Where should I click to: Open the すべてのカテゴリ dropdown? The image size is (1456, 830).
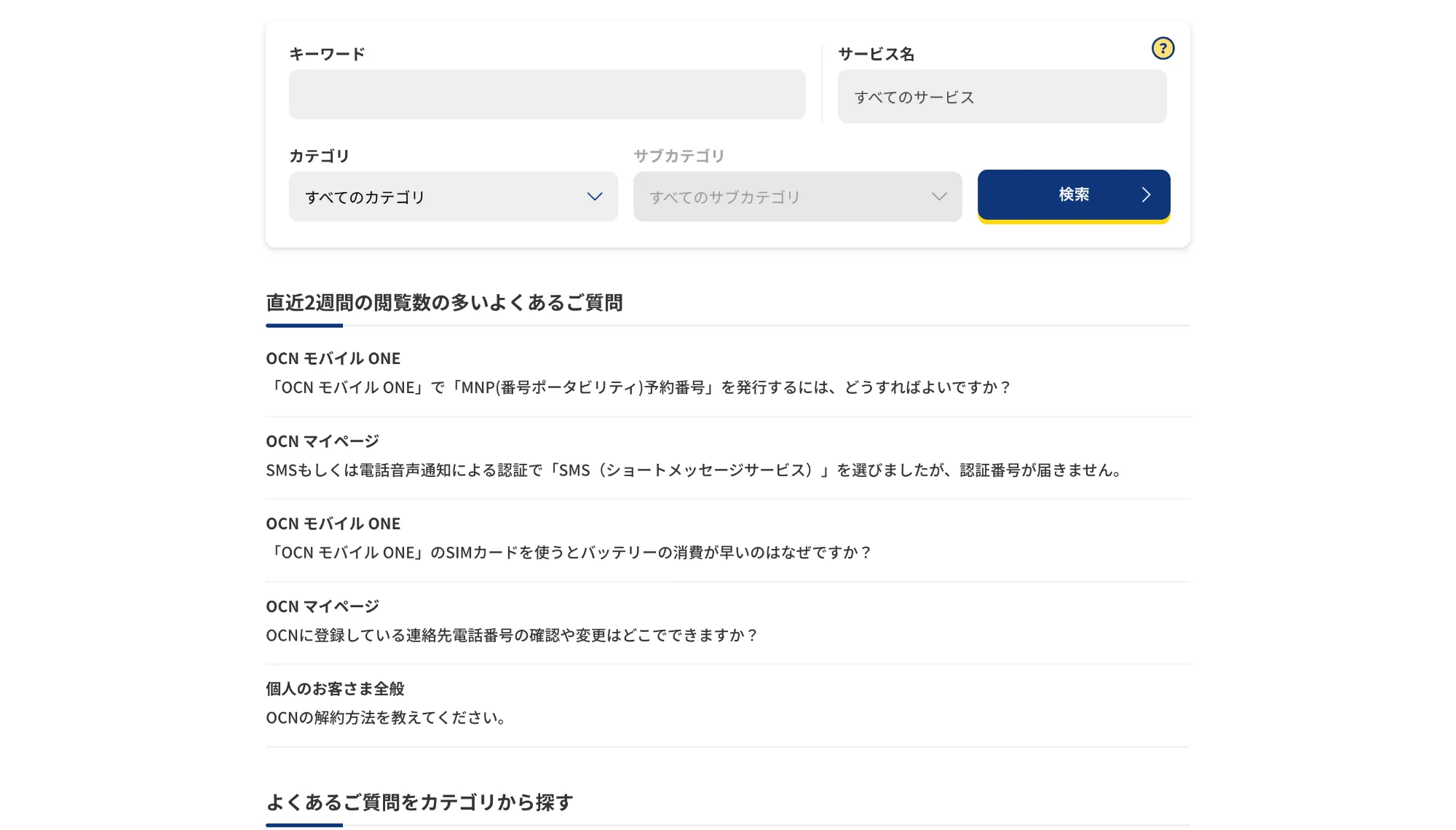(453, 196)
